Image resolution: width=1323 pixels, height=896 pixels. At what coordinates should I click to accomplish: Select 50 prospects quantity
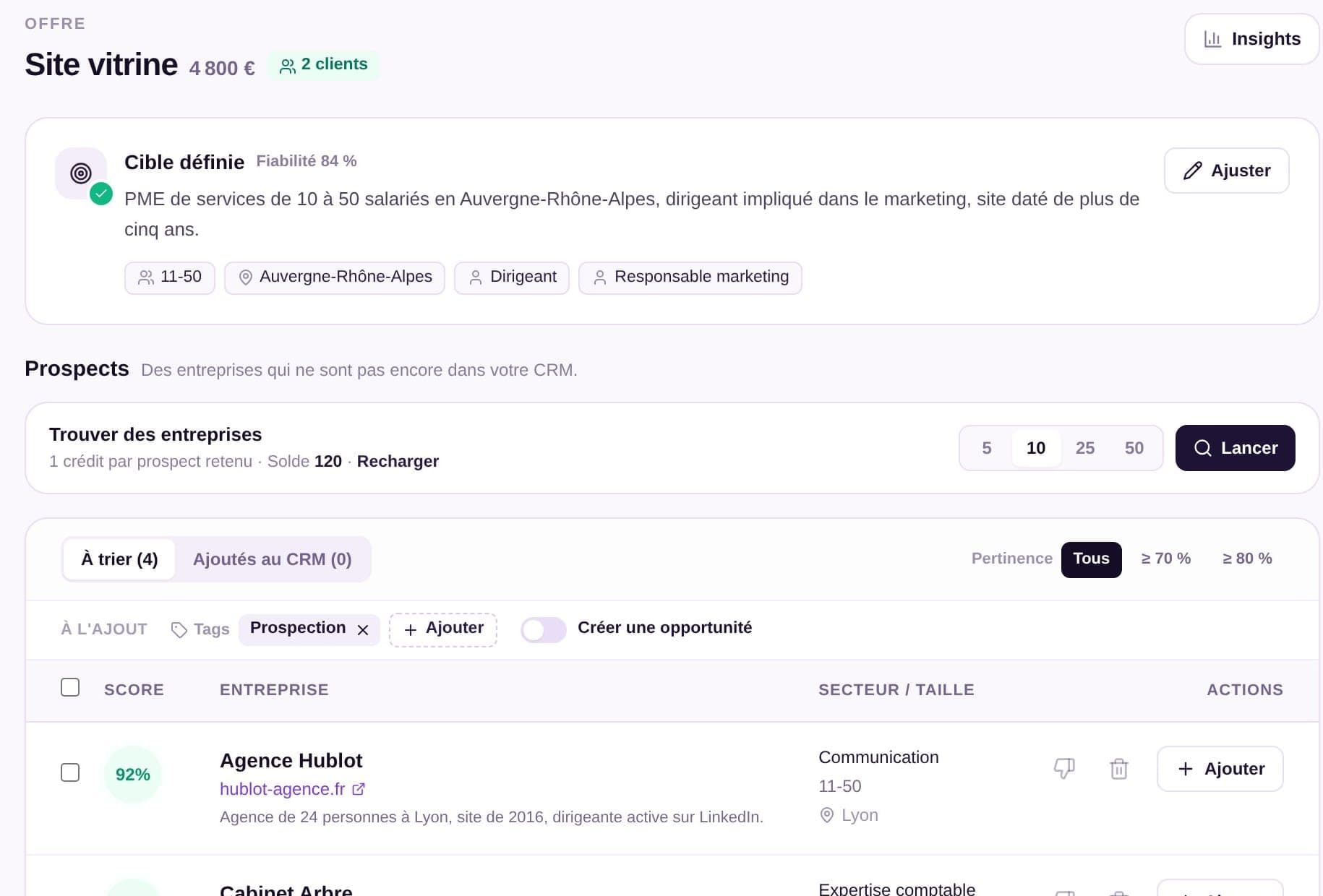1134,448
